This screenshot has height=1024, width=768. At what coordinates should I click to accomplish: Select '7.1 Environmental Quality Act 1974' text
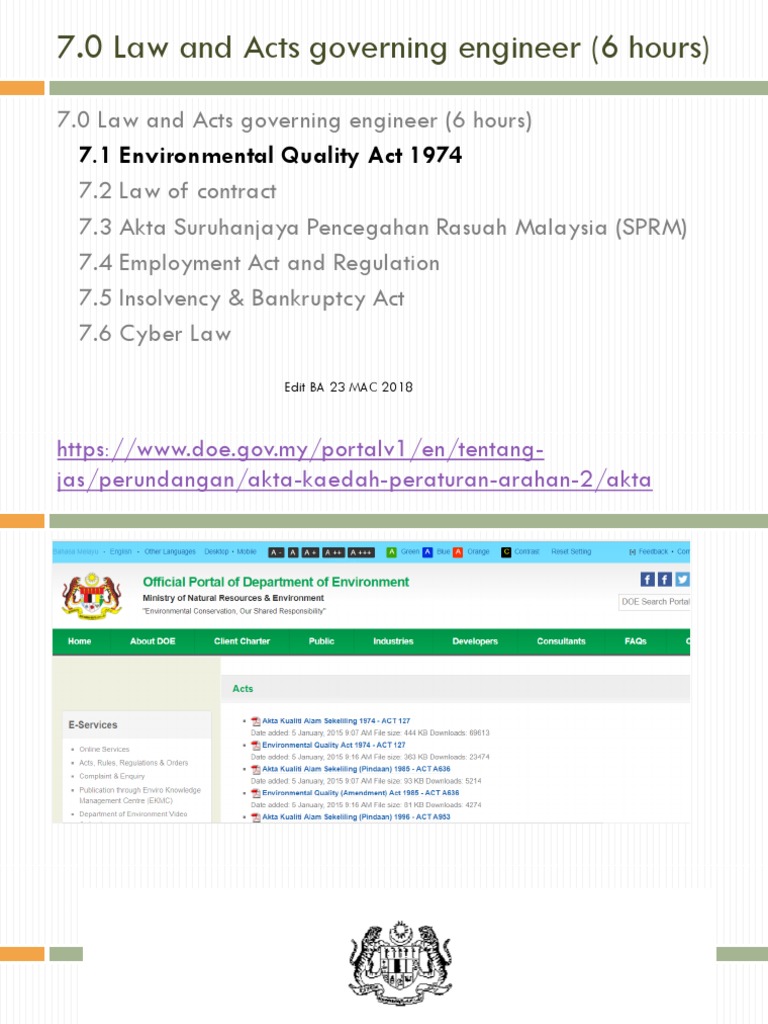[x=270, y=155]
